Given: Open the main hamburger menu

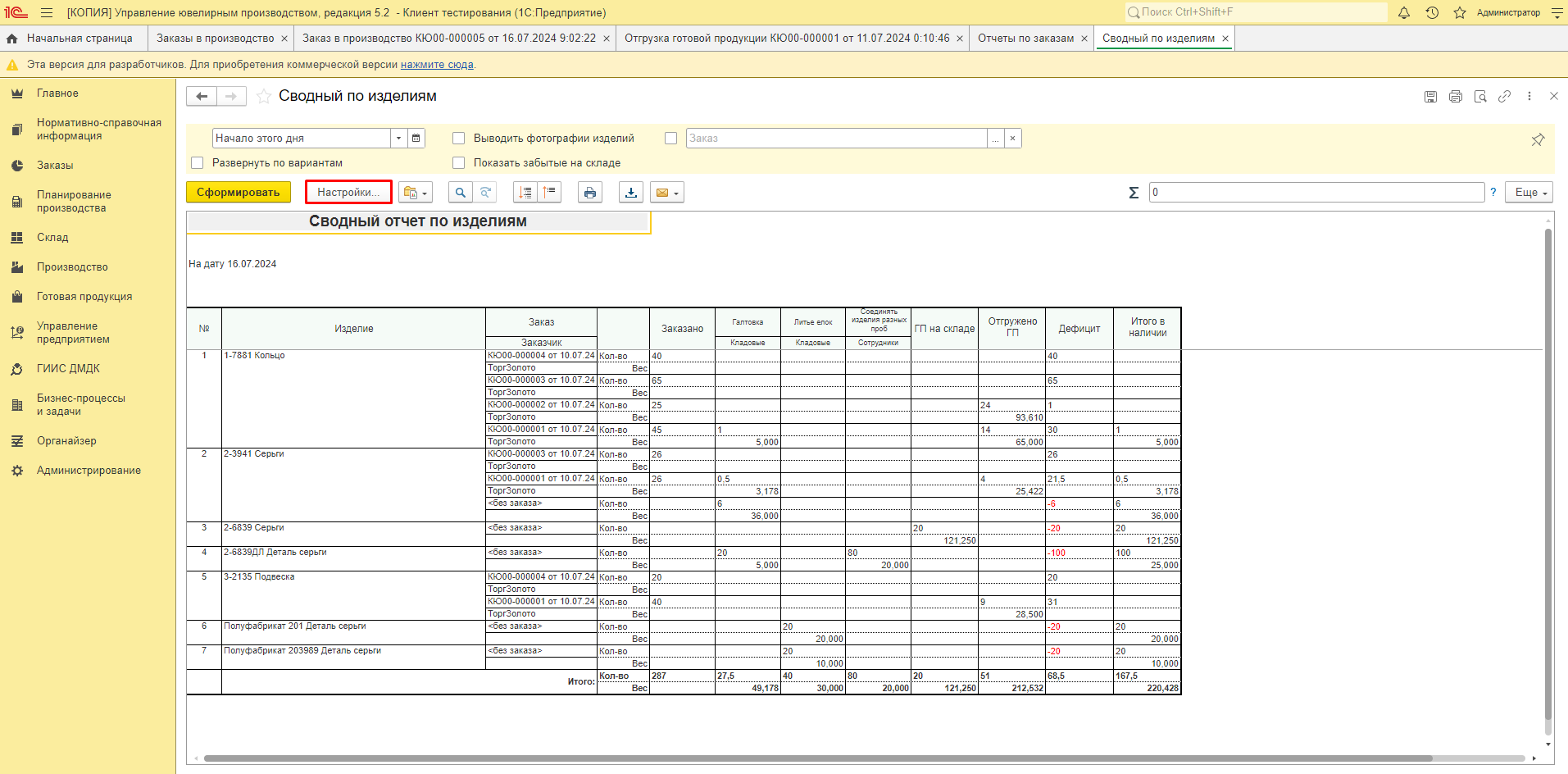Looking at the screenshot, I should tap(47, 12).
